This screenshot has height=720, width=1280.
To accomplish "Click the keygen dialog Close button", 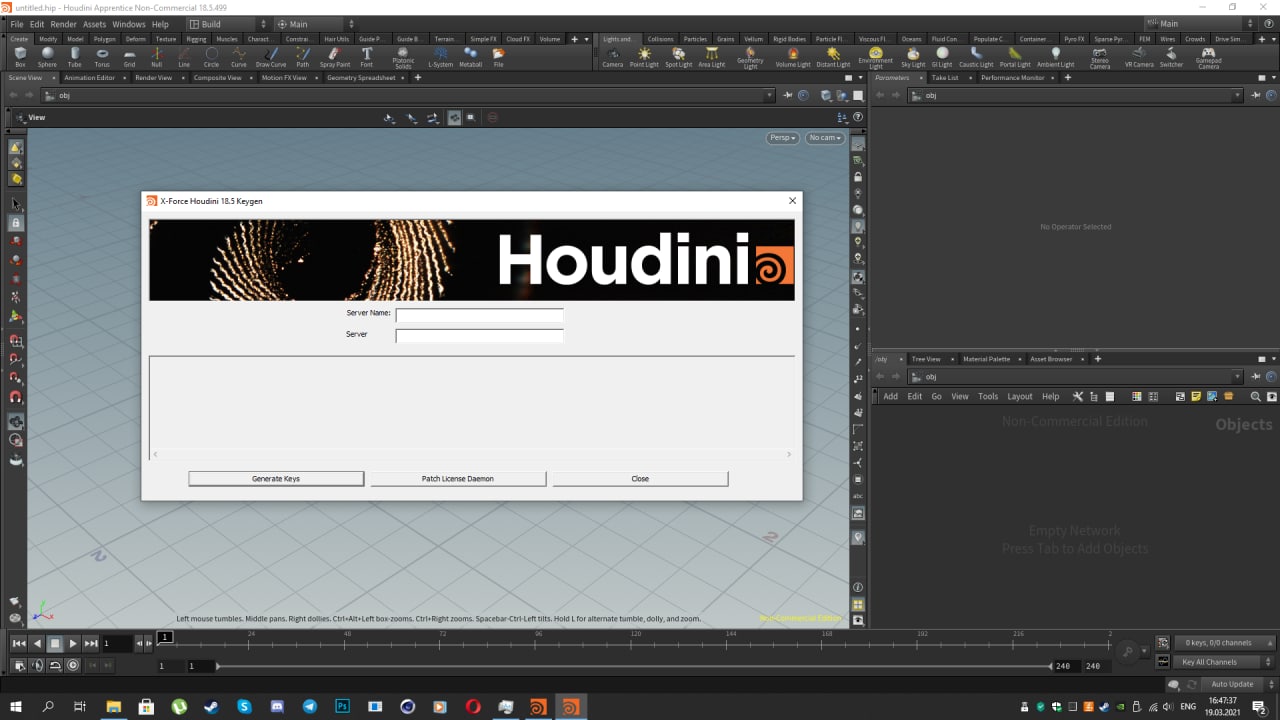I will click(x=640, y=479).
